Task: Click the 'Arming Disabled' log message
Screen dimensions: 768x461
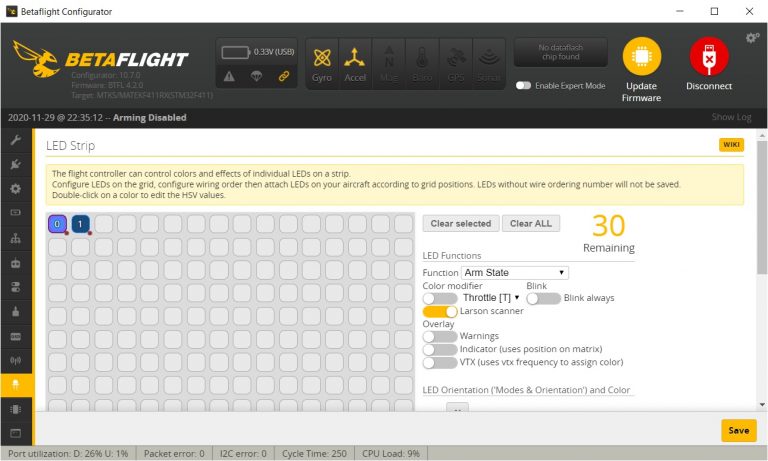Action: click(x=149, y=118)
